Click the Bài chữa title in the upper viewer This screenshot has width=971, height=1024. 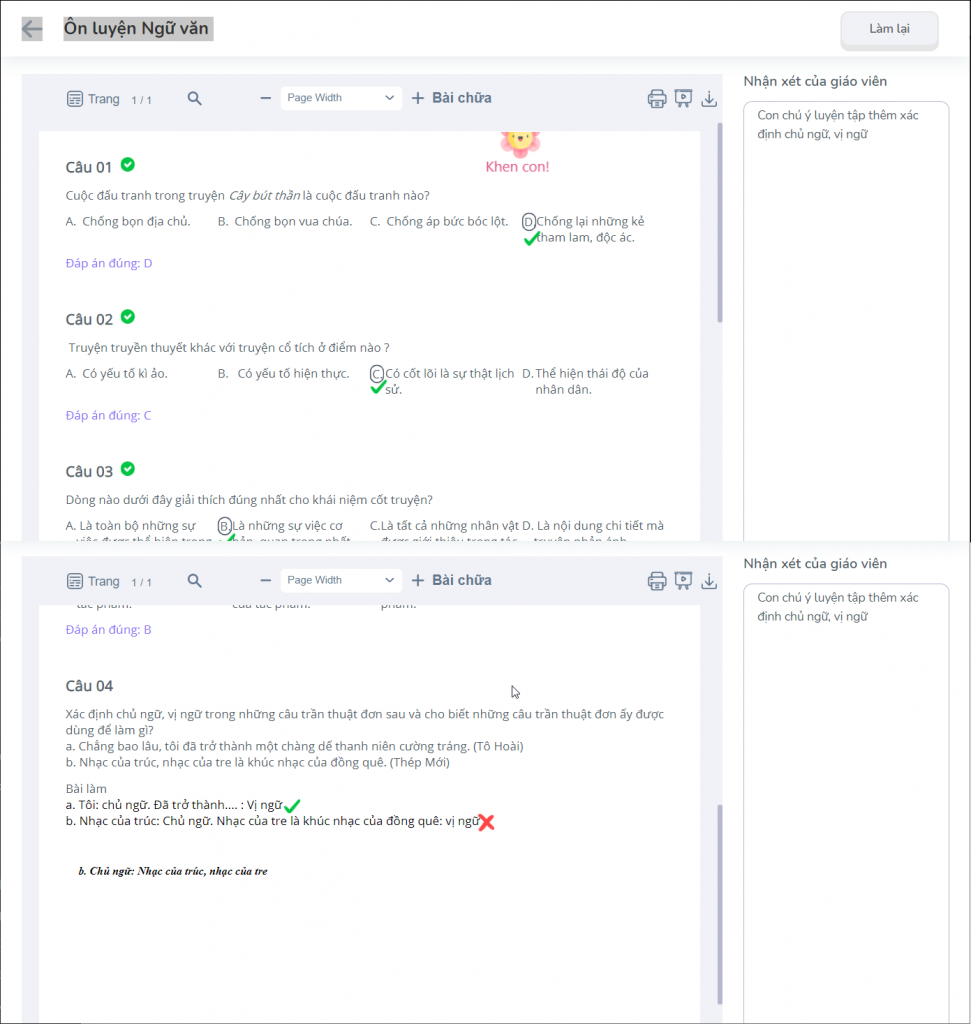462,98
